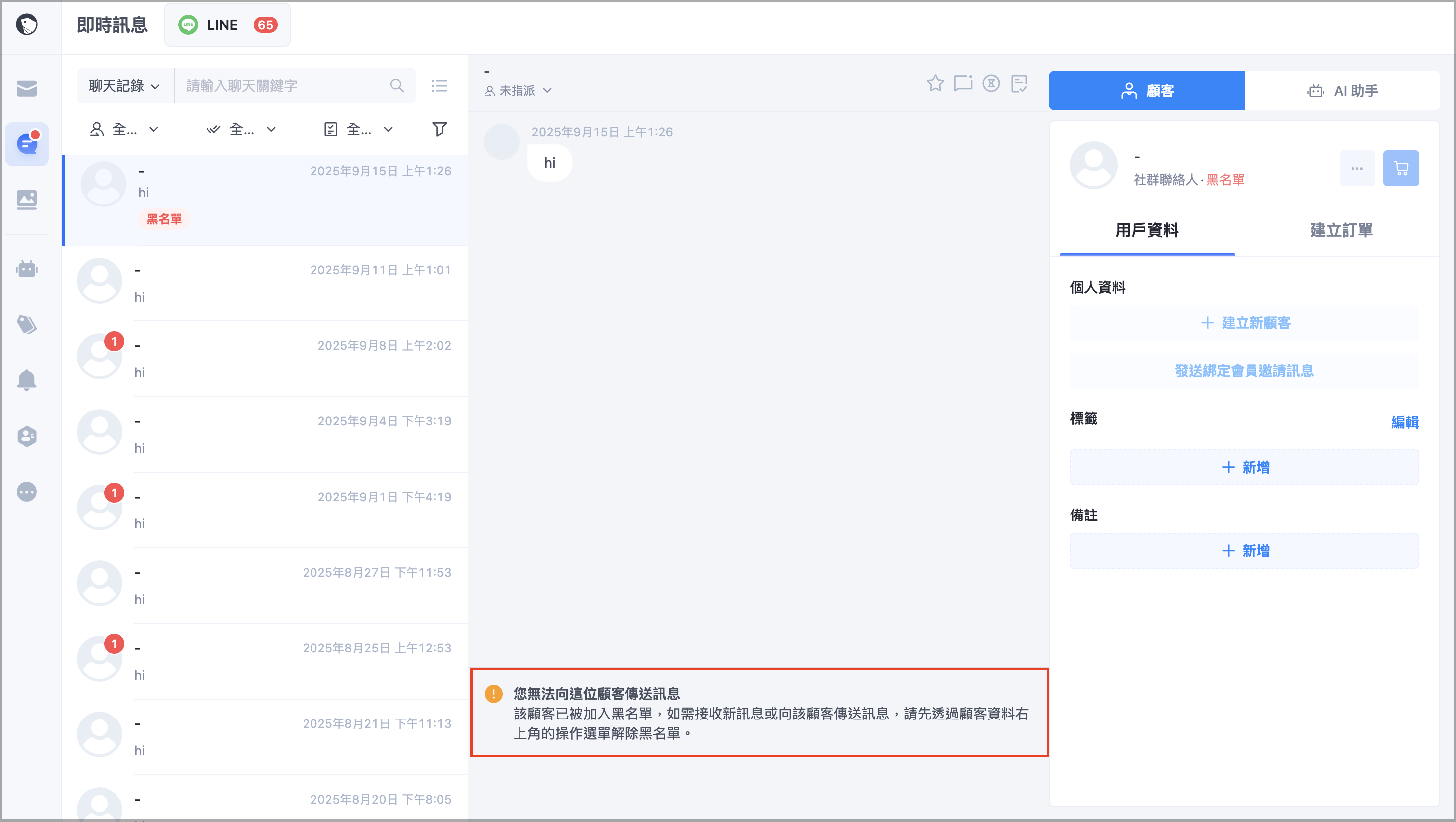Open the conversation dated 2025年9月15日 上午1:26
Screen dimensions: 1456x822
[x=266, y=200]
